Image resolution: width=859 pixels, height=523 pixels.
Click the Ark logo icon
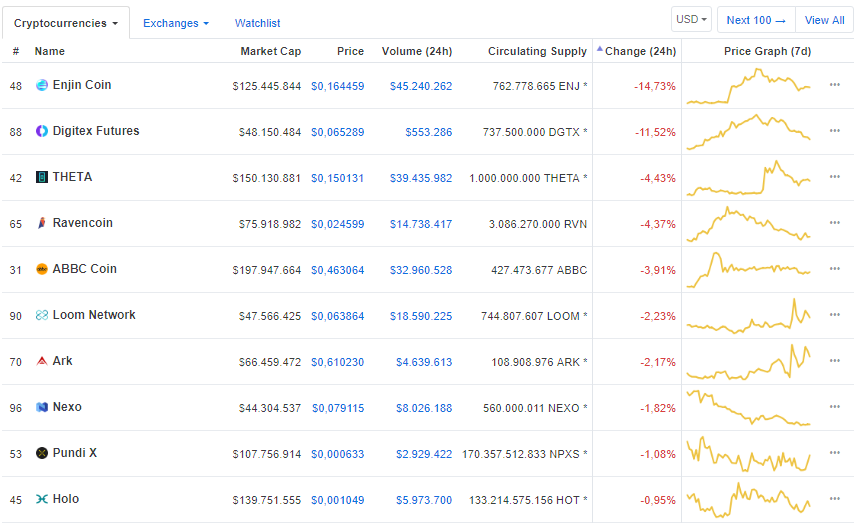42,361
